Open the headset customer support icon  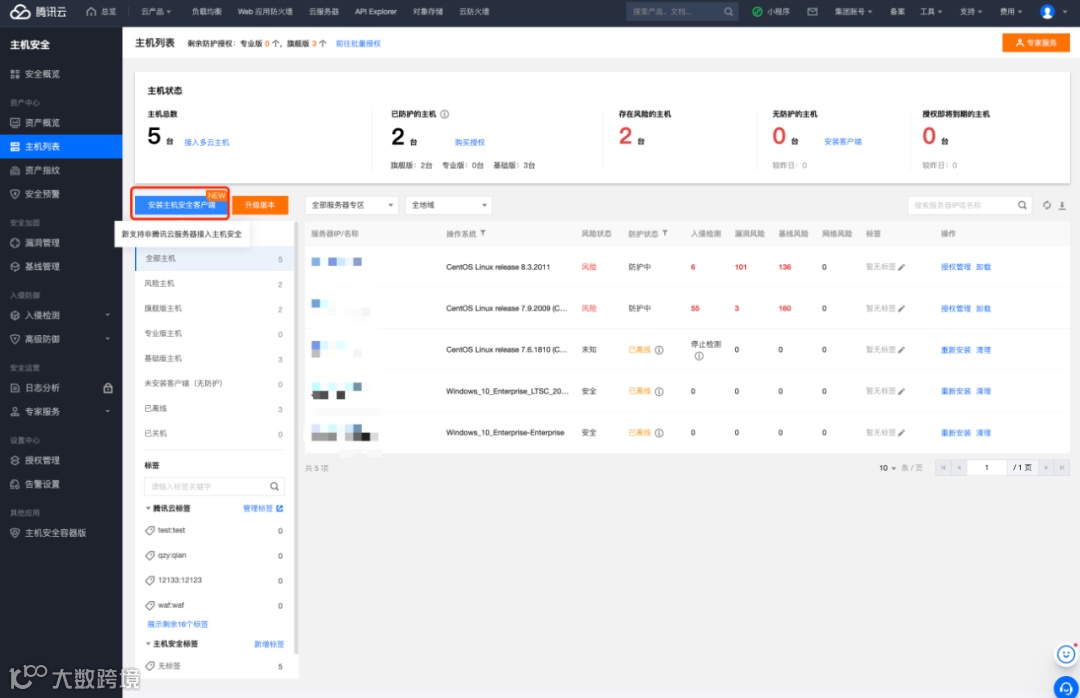tap(1066, 687)
